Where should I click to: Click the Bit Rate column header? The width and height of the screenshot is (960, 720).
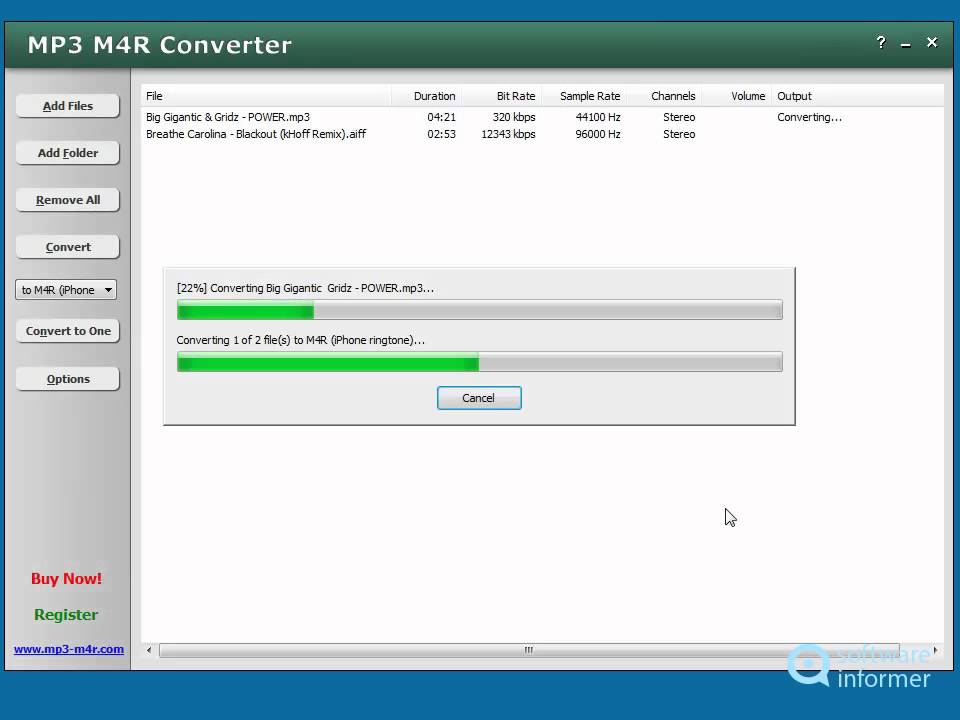pyautogui.click(x=502, y=96)
